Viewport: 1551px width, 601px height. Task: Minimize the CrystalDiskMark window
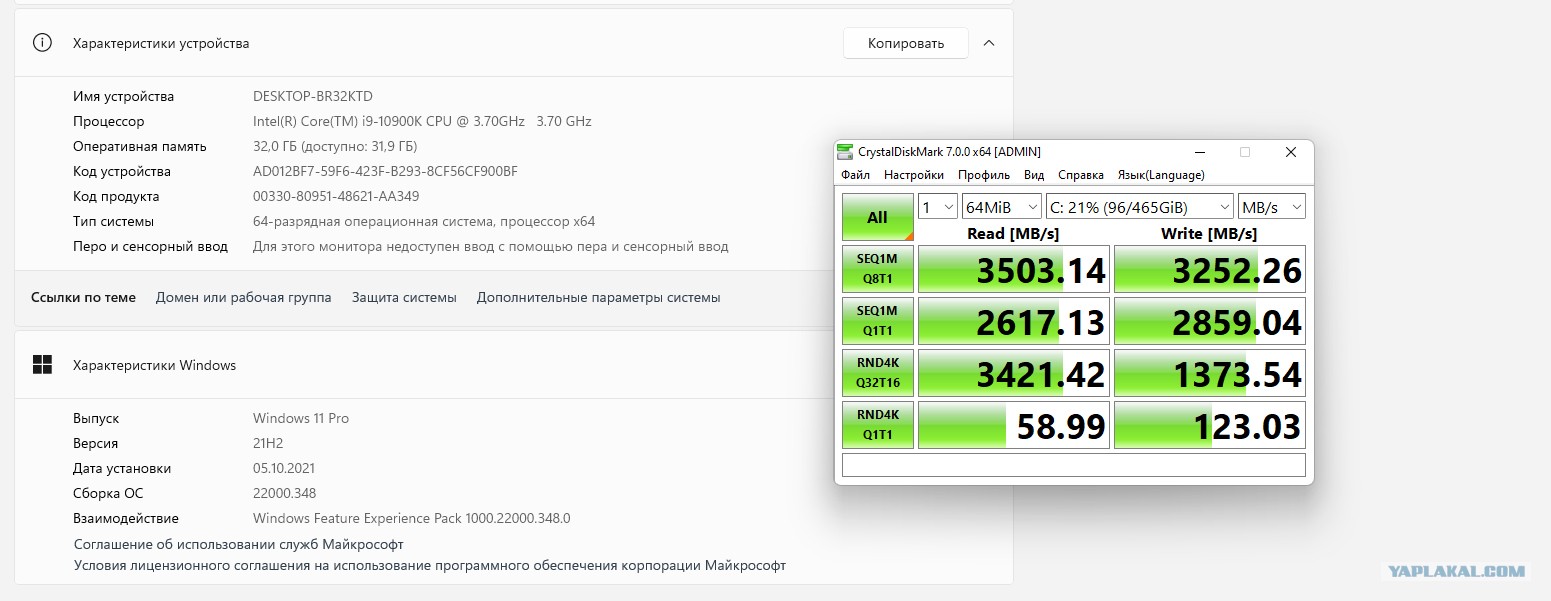pyautogui.click(x=1200, y=152)
